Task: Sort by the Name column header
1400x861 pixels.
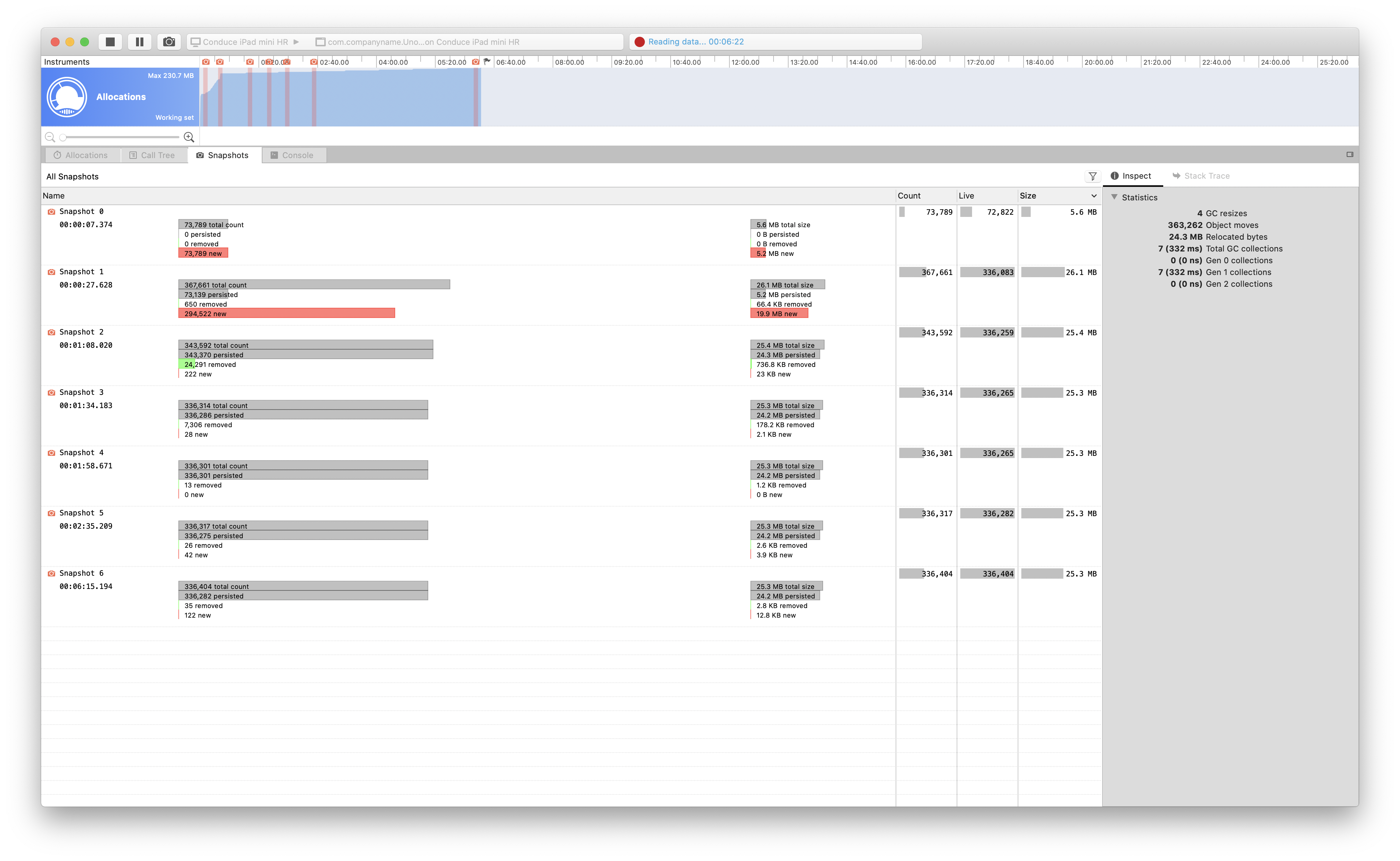Action: (468, 196)
